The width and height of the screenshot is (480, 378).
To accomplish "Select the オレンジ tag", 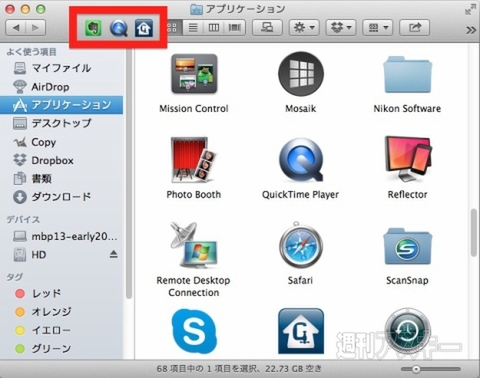I will (x=61, y=312).
